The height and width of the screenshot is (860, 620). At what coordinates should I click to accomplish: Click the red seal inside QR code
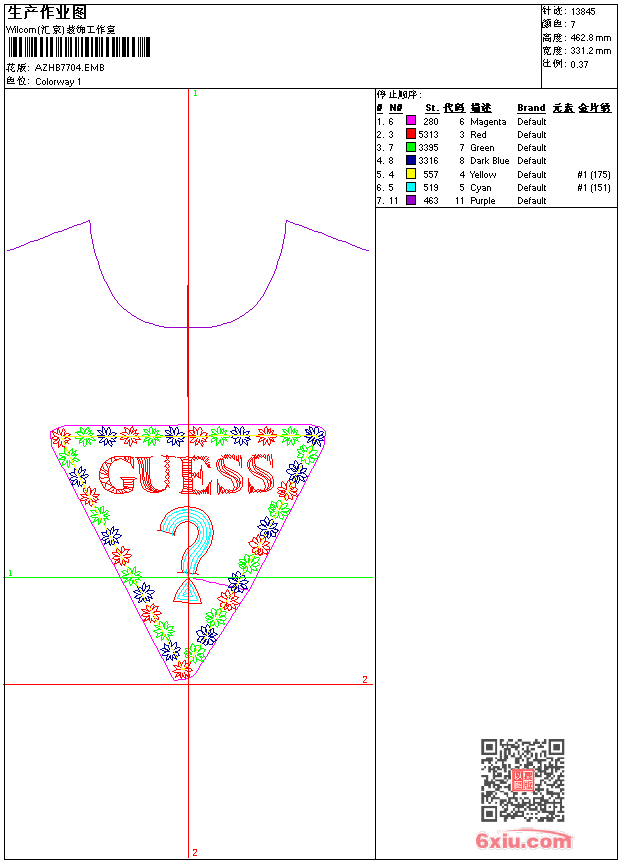coord(523,780)
